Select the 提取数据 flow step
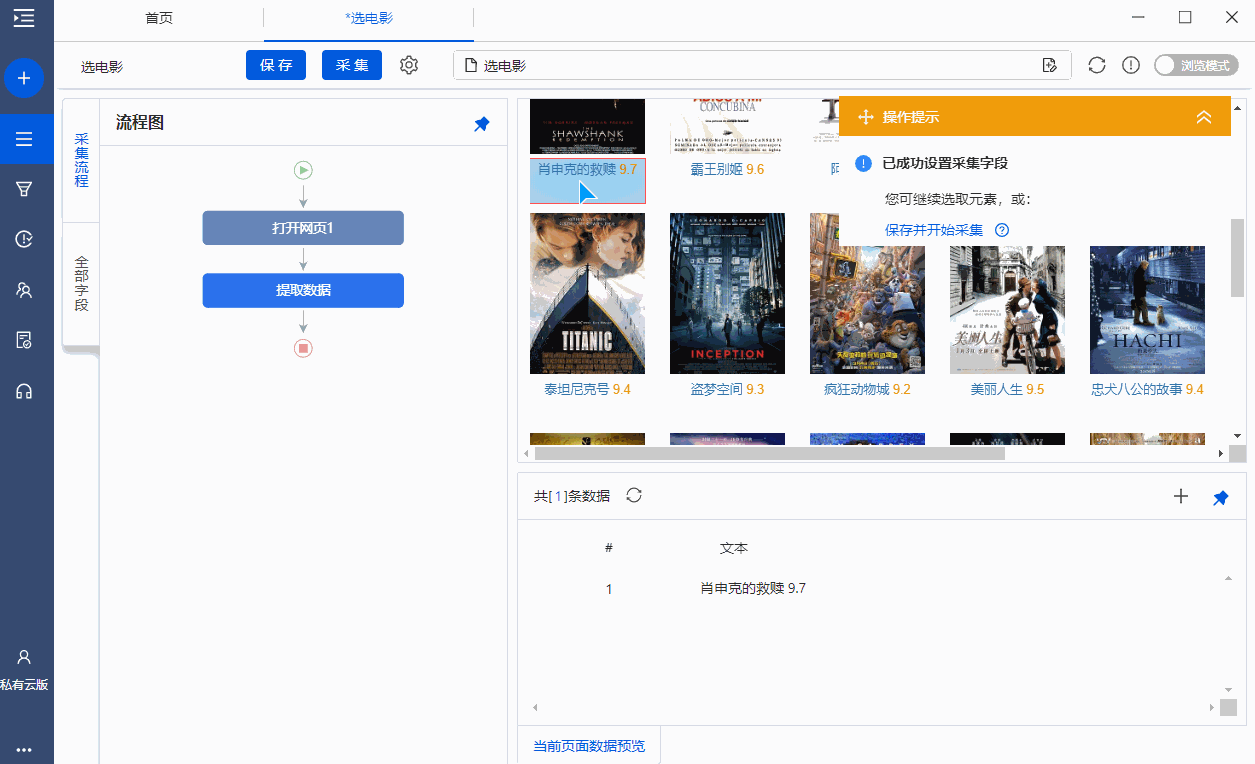 click(303, 290)
